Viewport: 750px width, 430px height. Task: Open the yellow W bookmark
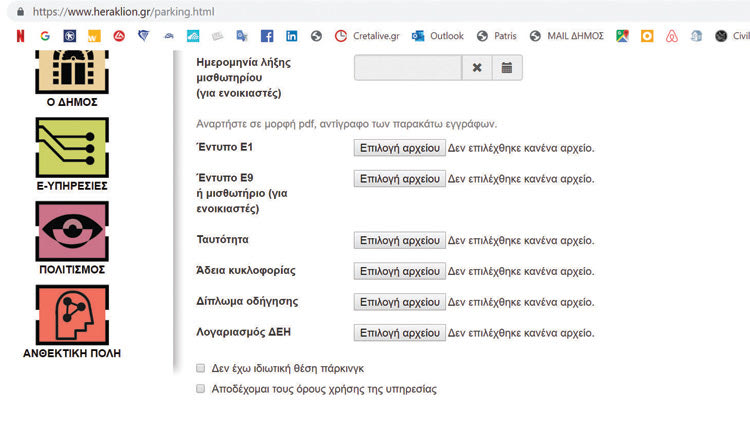[94, 36]
